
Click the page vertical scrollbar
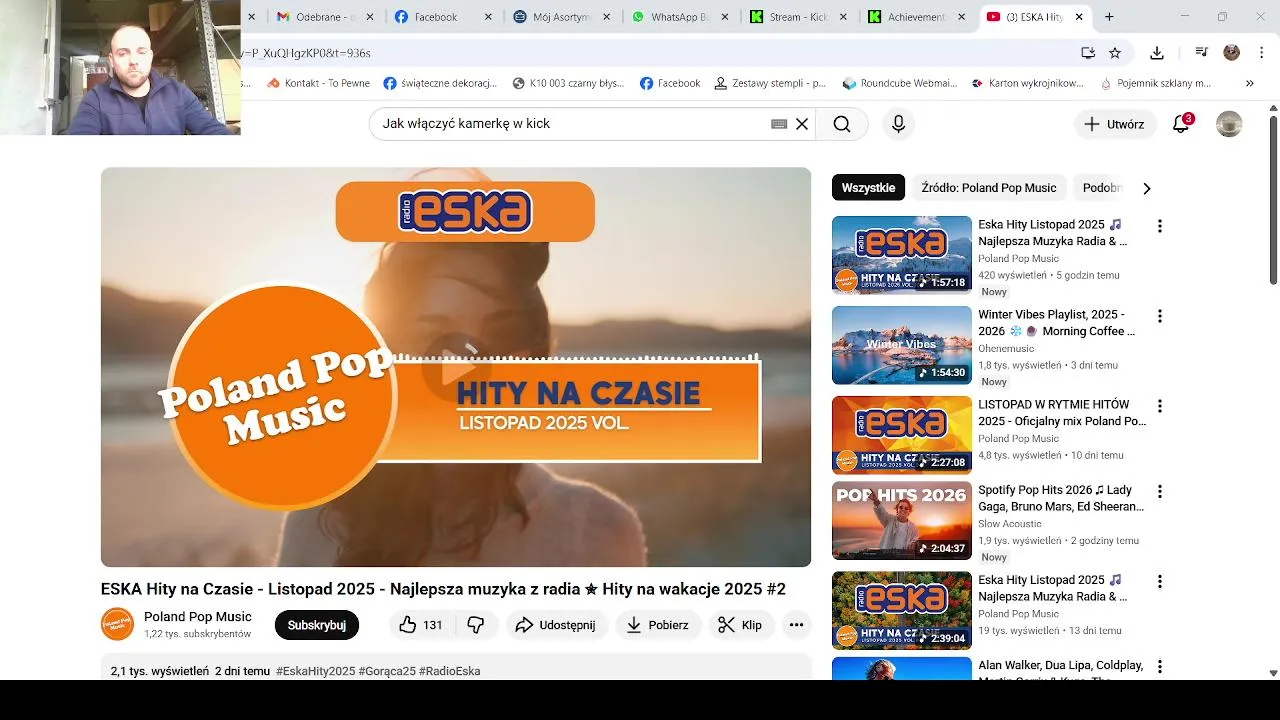click(x=1273, y=200)
